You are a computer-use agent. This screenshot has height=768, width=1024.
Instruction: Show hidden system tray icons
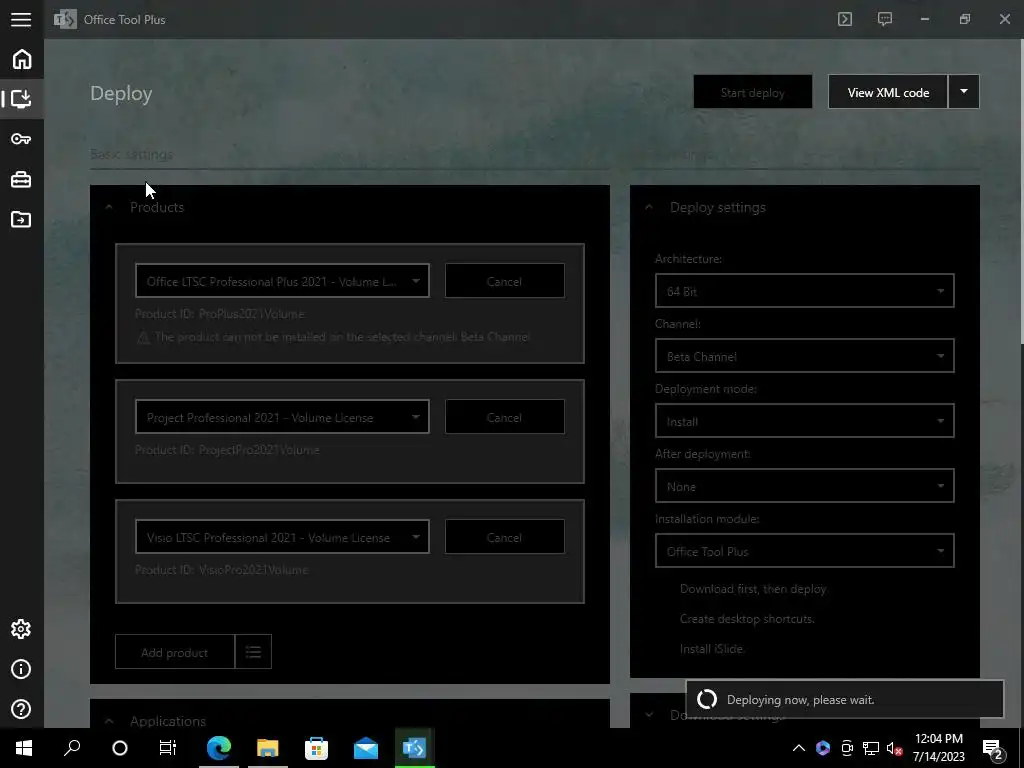click(799, 748)
